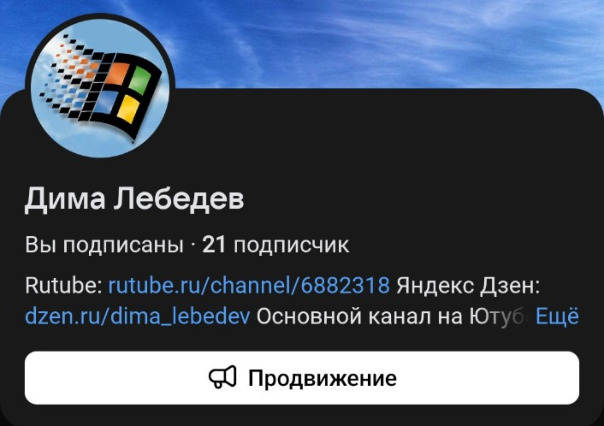Click the Rutube: label in description

[x=64, y=285]
